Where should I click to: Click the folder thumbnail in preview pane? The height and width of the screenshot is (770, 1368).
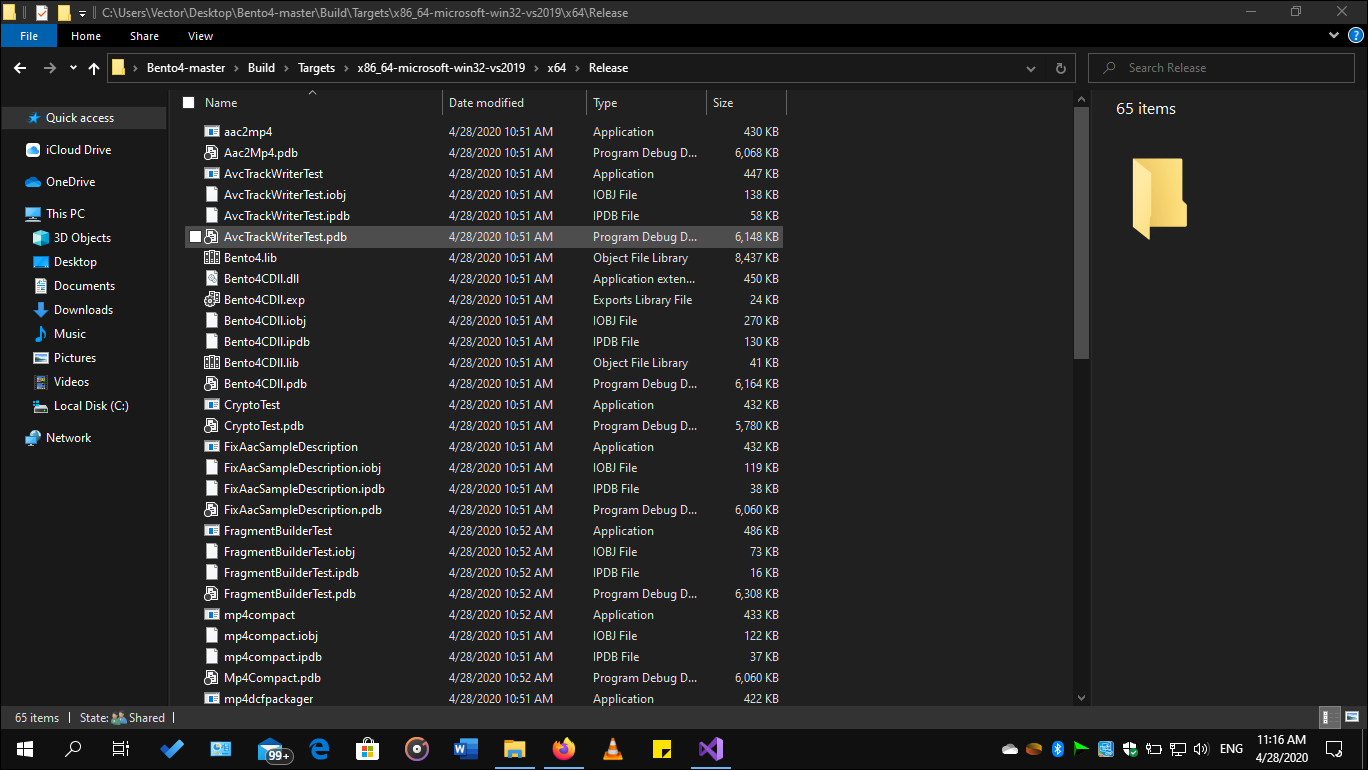[1159, 198]
